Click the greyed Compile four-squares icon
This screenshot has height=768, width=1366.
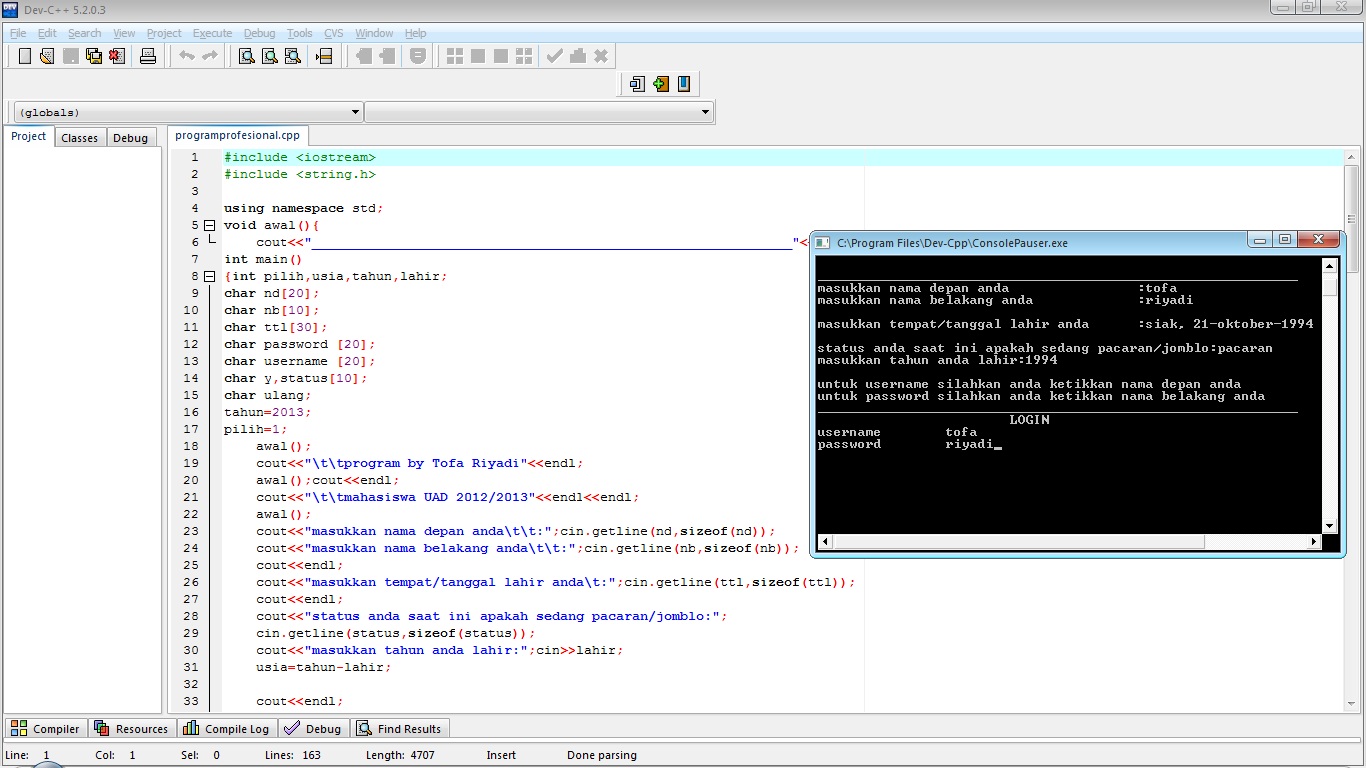click(455, 56)
